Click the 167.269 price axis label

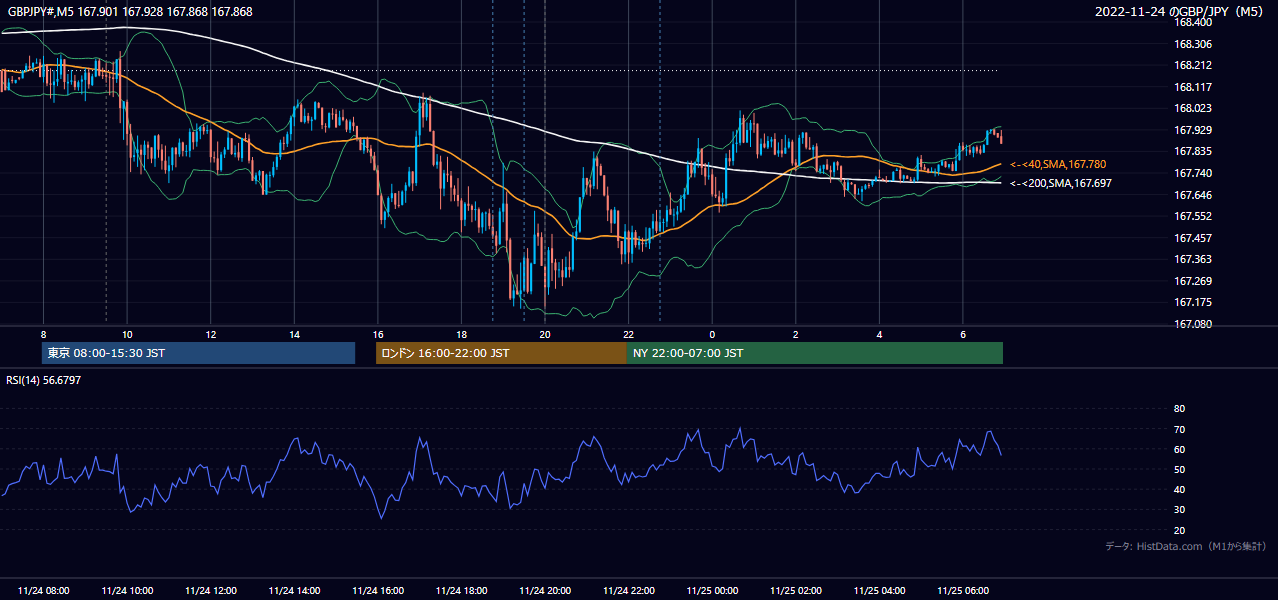(x=1192, y=281)
